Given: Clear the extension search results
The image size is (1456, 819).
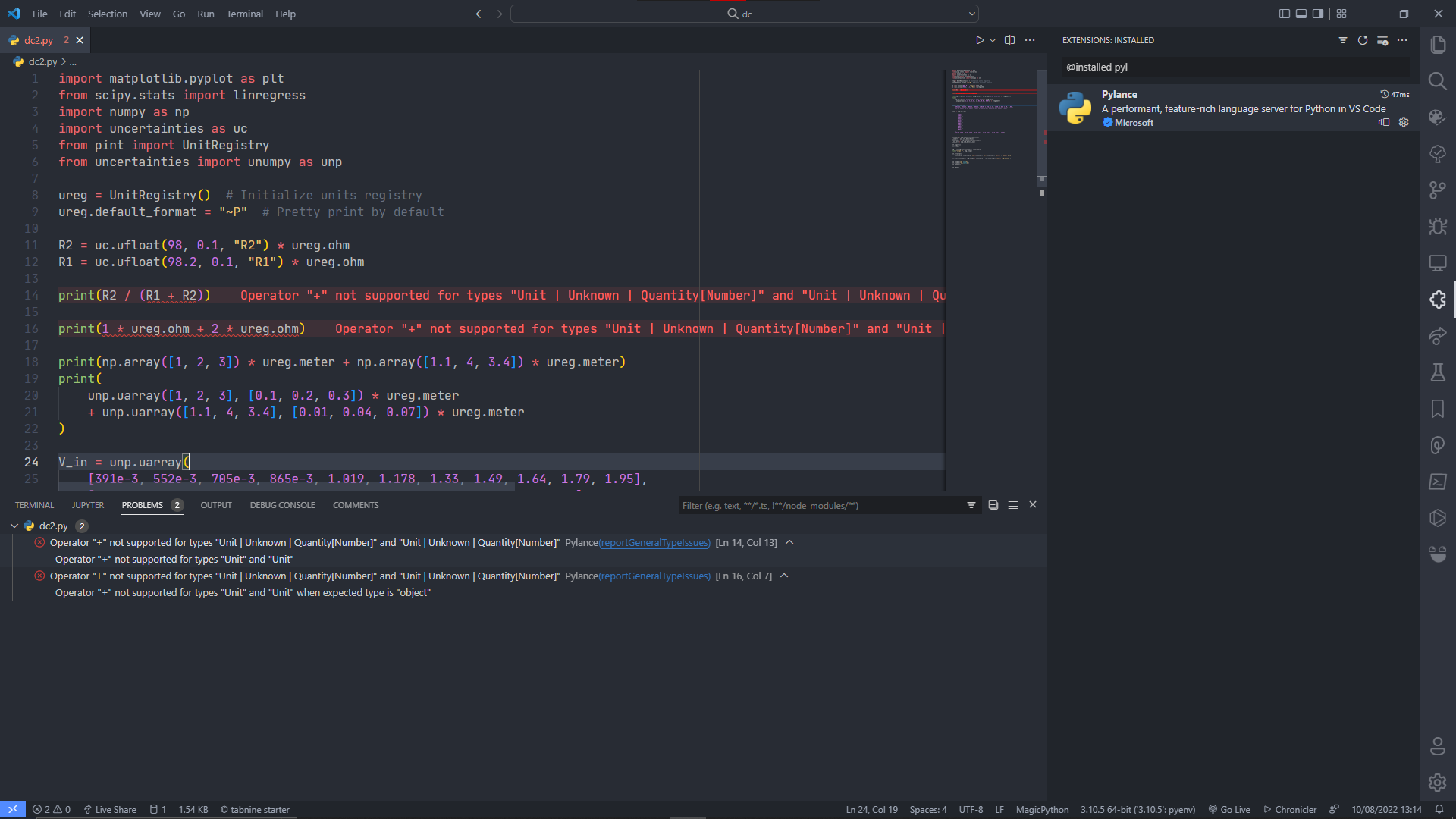Looking at the screenshot, I should (1383, 40).
